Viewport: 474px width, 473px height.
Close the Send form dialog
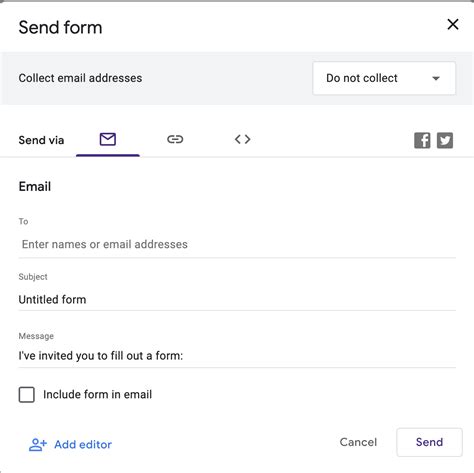453,24
